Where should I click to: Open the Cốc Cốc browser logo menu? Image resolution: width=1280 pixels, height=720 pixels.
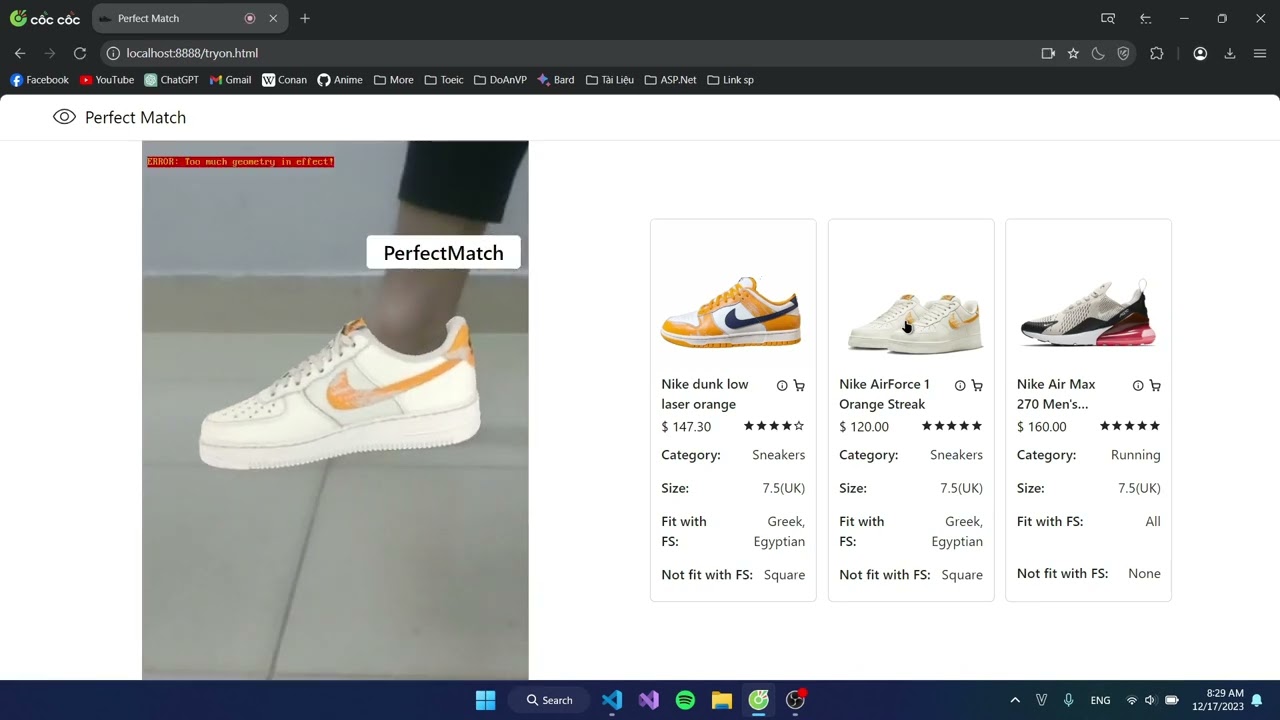click(45, 18)
